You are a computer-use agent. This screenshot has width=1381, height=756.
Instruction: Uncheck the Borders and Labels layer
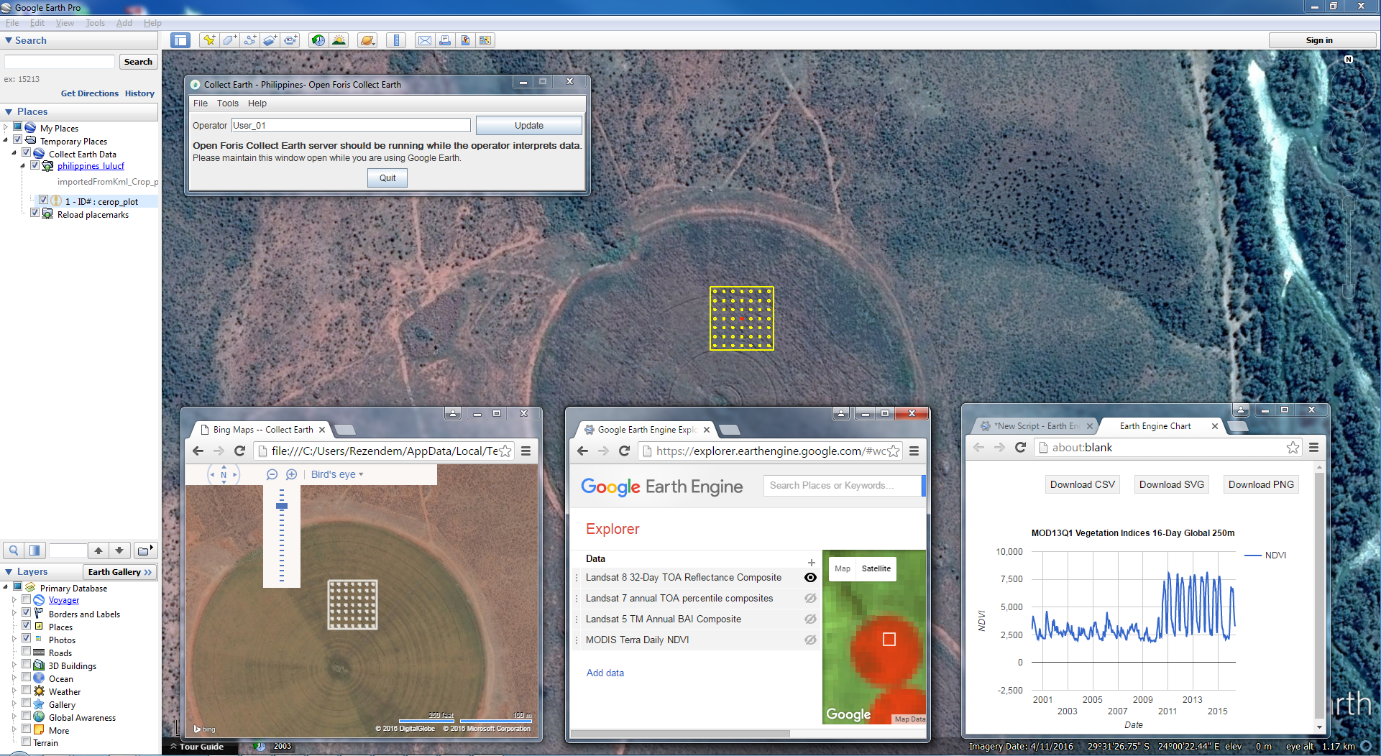tap(26, 614)
